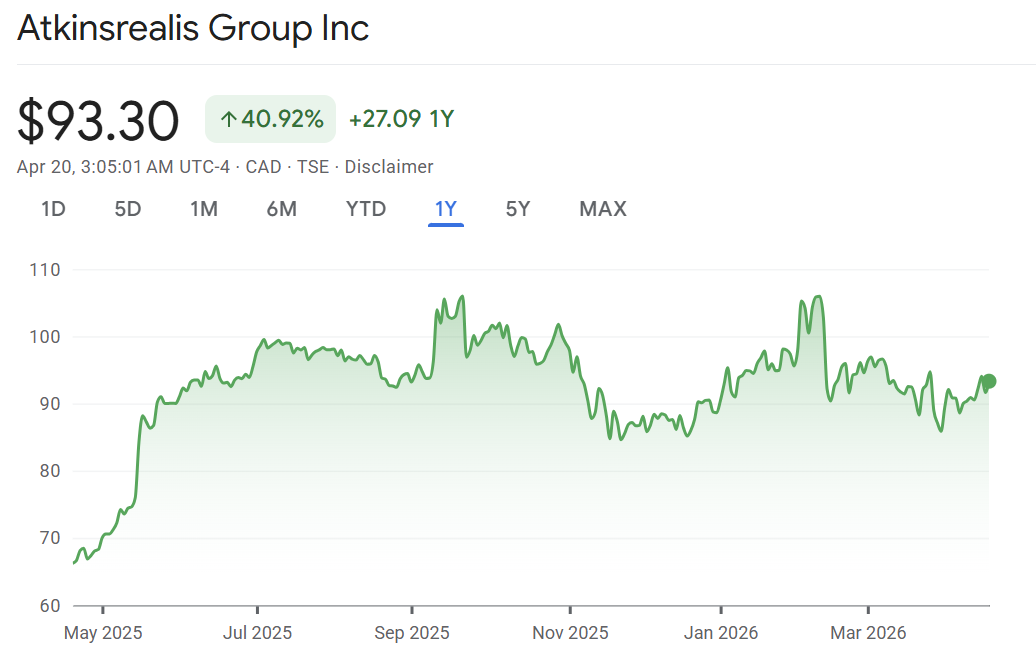The image size is (1036, 654).
Task: Show the 1M chart range
Action: (204, 209)
